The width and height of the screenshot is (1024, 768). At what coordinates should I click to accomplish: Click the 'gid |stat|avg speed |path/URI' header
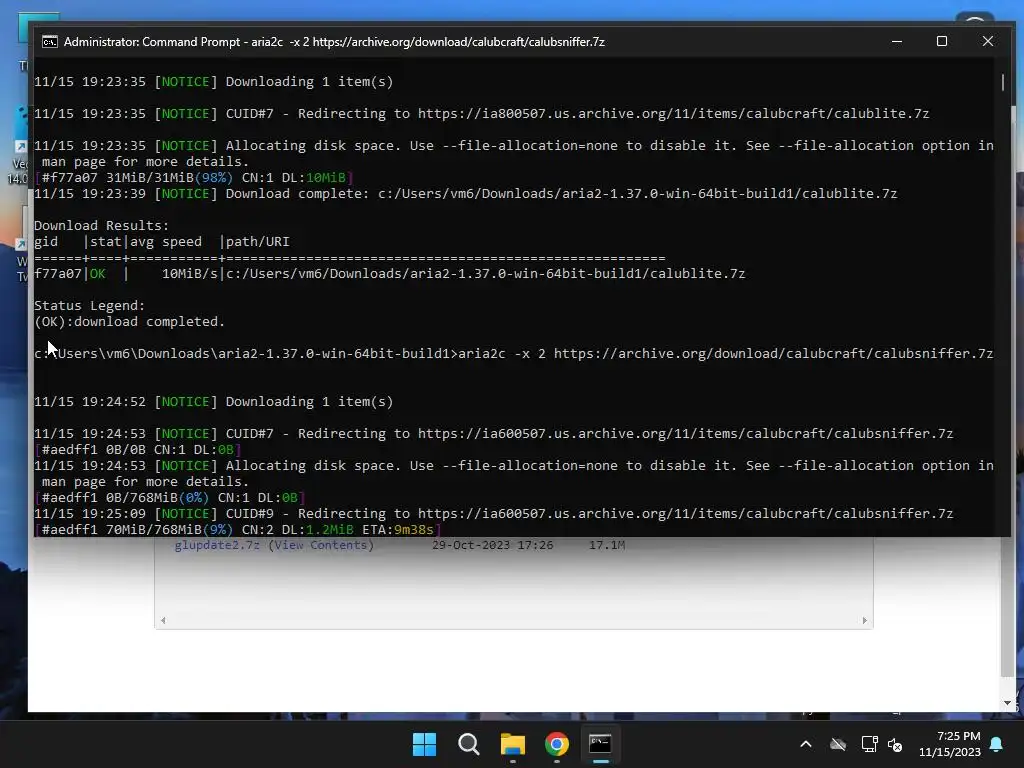click(162, 242)
